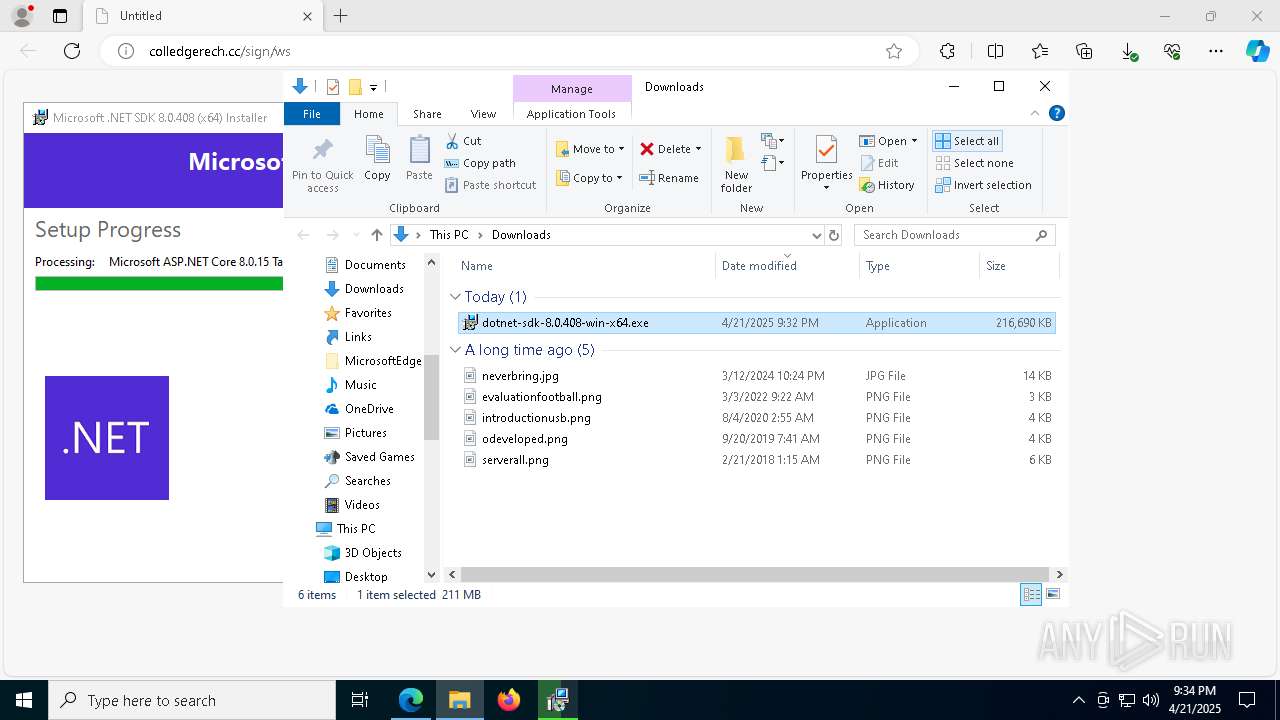Go up one folder level
This screenshot has height=720, width=1280.
click(x=376, y=235)
